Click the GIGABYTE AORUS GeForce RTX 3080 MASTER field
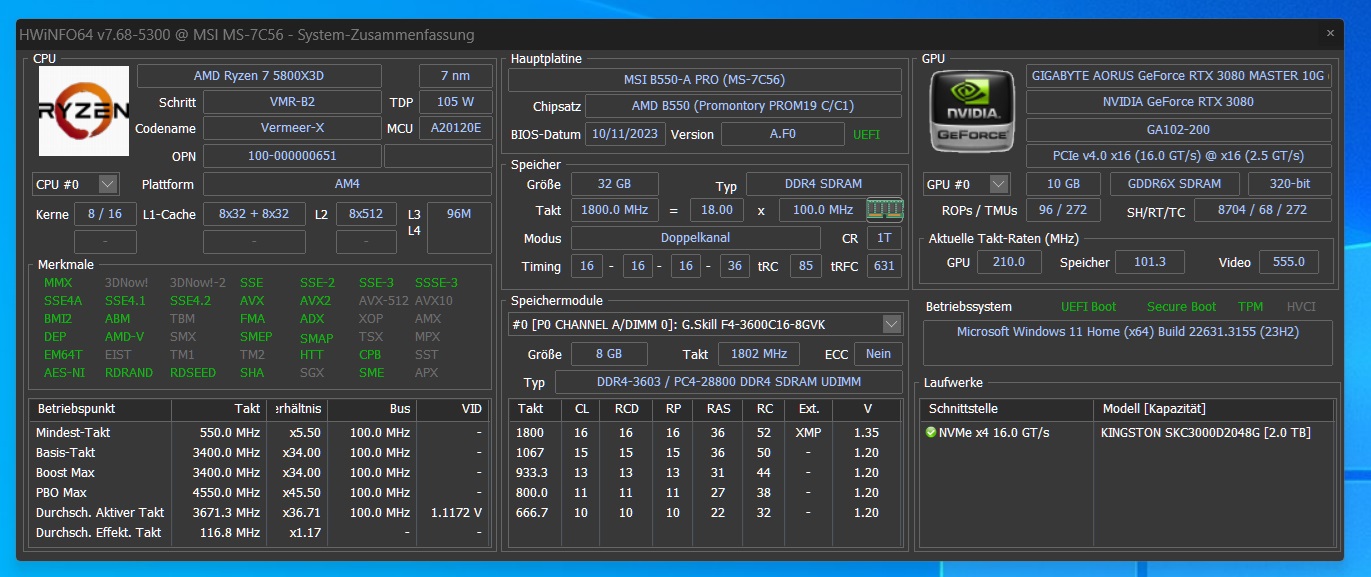This screenshot has height=577, width=1371. coord(1179,76)
